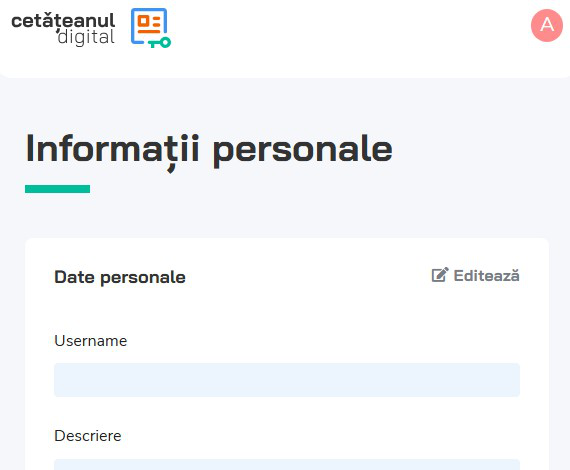Focus the Descriere input field
The height and width of the screenshot is (470, 570).
pyautogui.click(x=287, y=464)
